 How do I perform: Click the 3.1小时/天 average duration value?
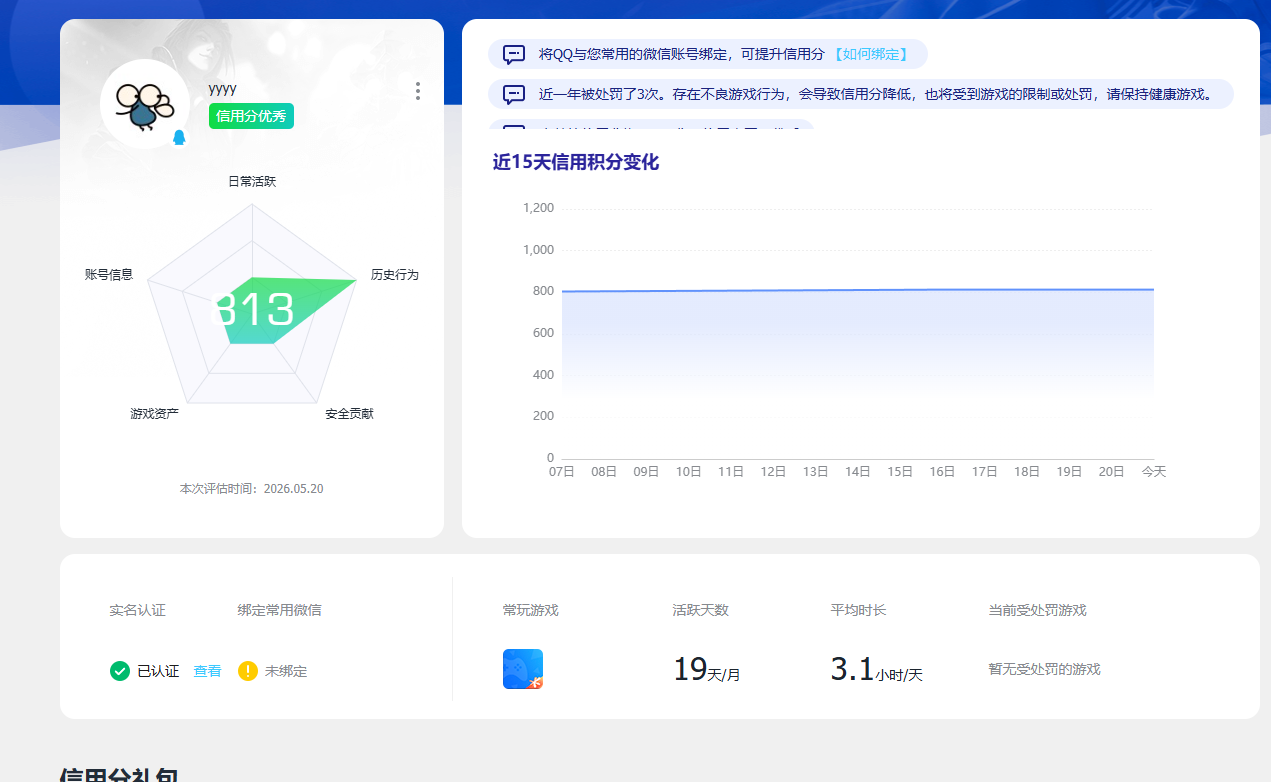point(877,669)
